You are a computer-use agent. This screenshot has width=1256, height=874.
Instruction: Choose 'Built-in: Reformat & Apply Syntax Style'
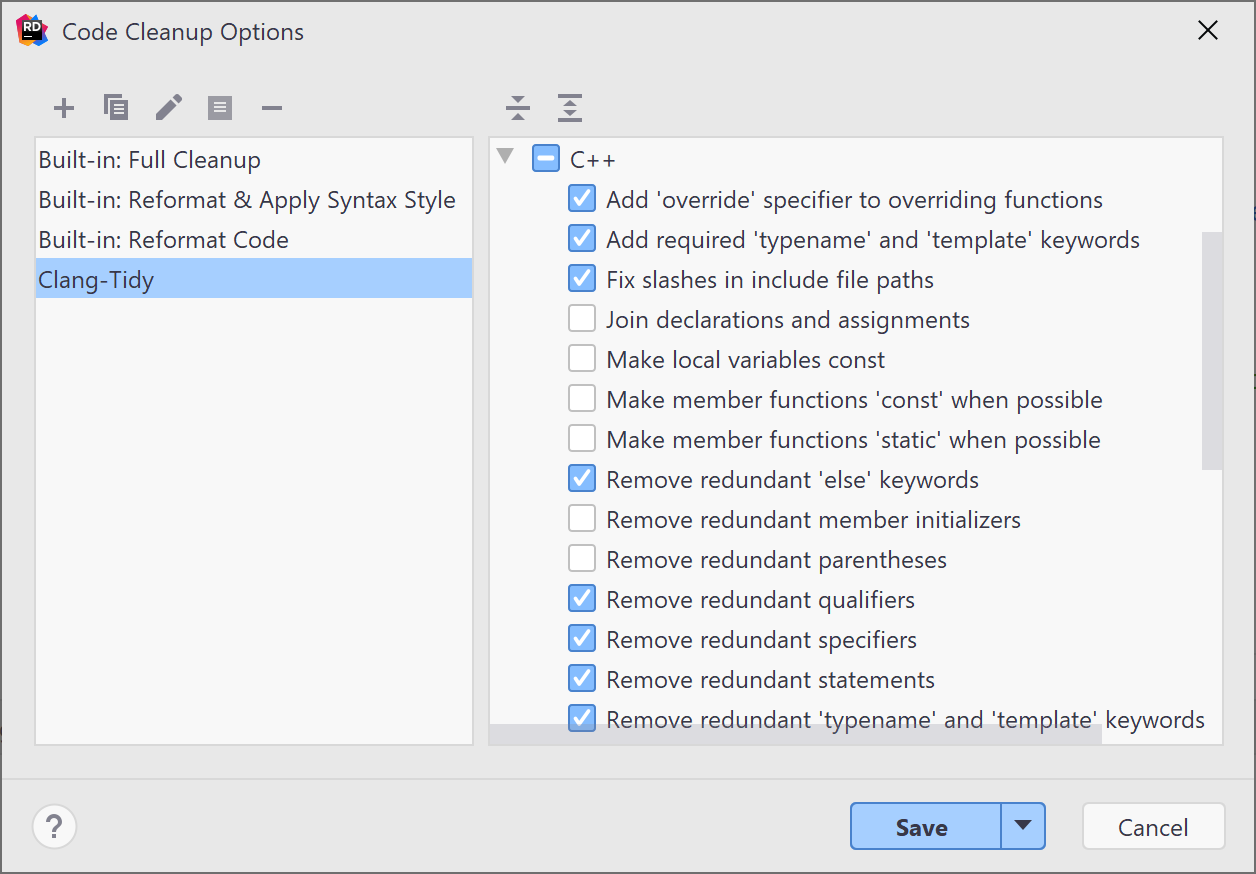tap(246, 199)
